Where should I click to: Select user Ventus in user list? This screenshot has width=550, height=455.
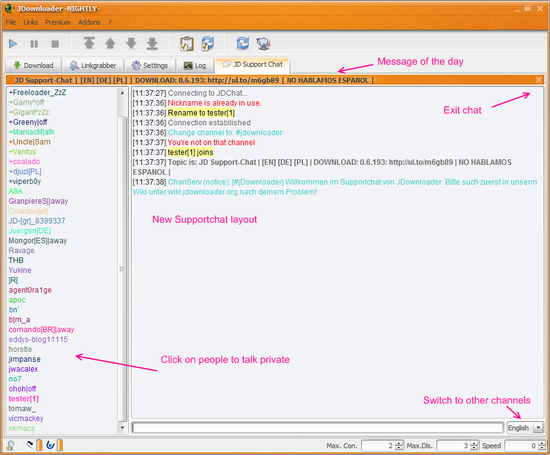click(x=22, y=152)
